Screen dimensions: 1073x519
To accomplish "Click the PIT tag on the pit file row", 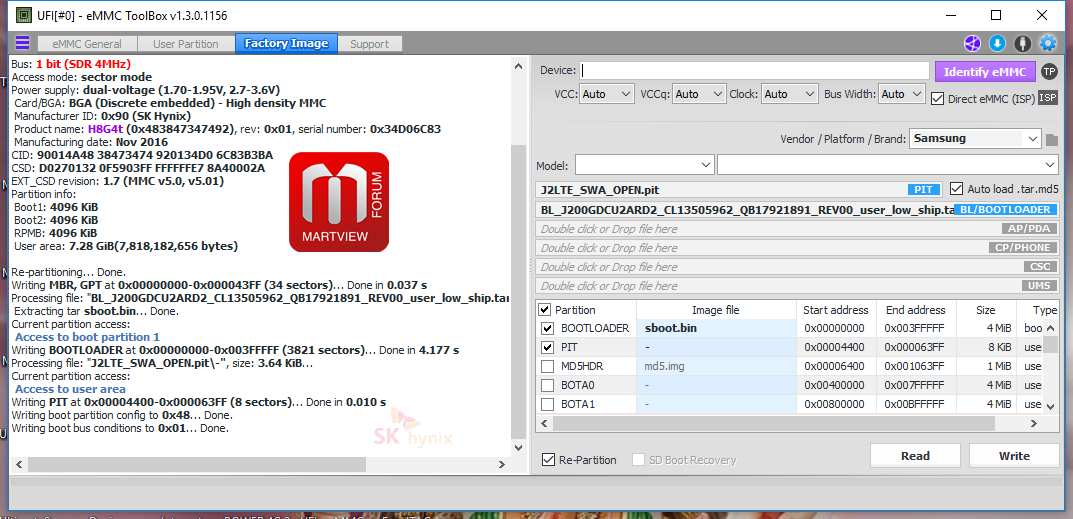I will point(924,190).
